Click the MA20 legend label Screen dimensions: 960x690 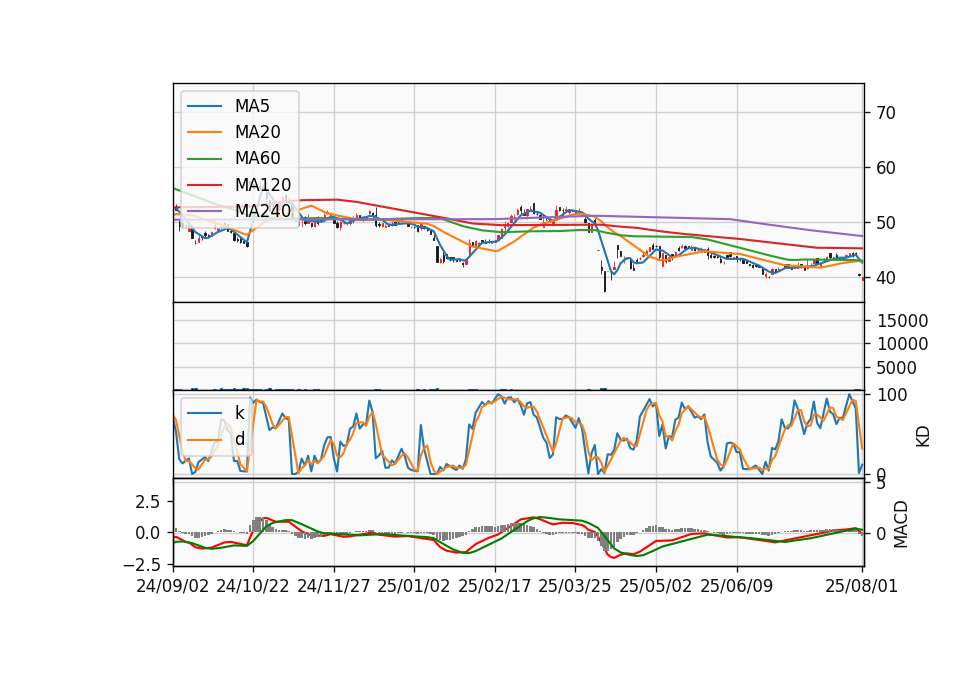tap(257, 132)
